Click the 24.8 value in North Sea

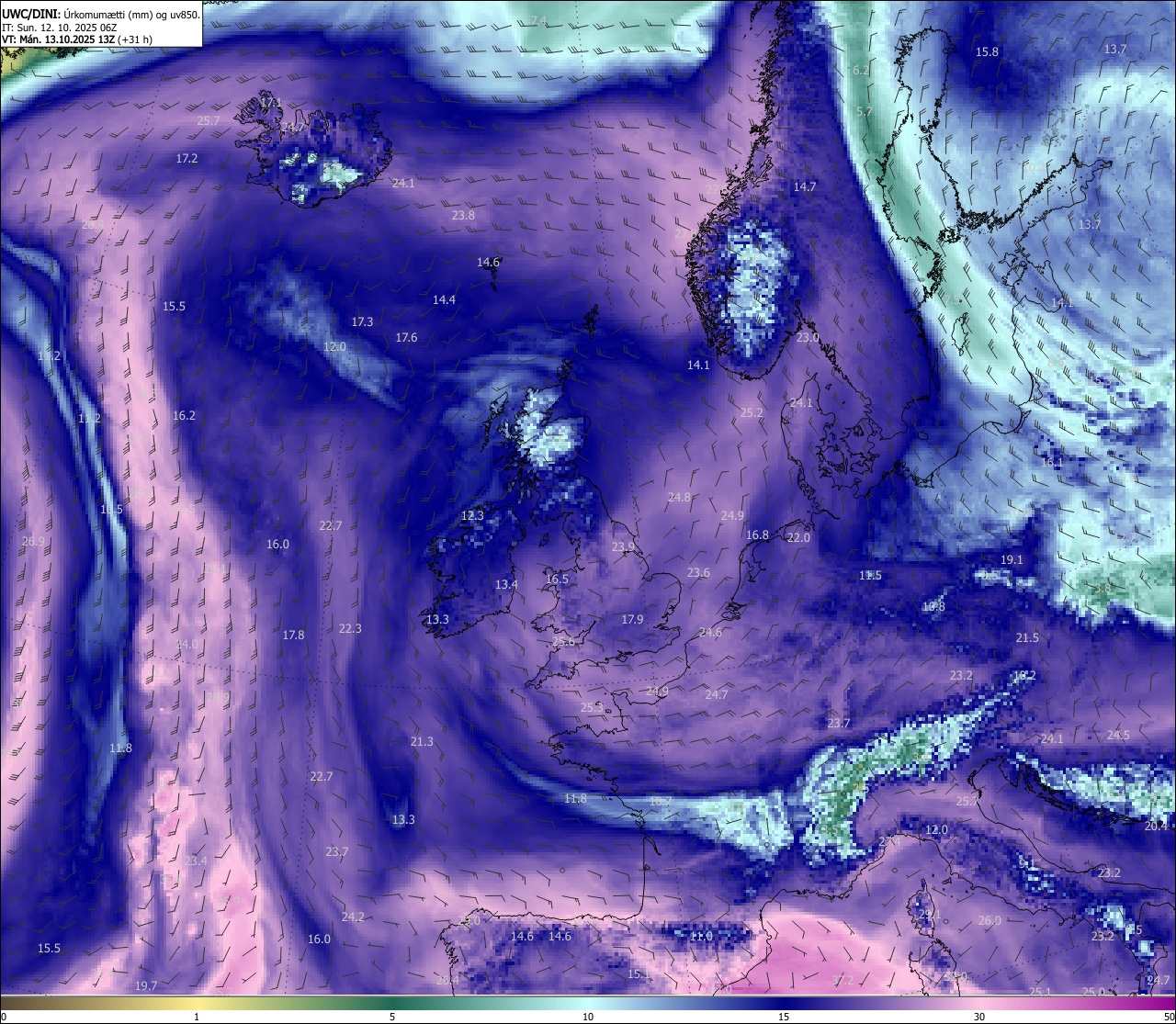679,498
